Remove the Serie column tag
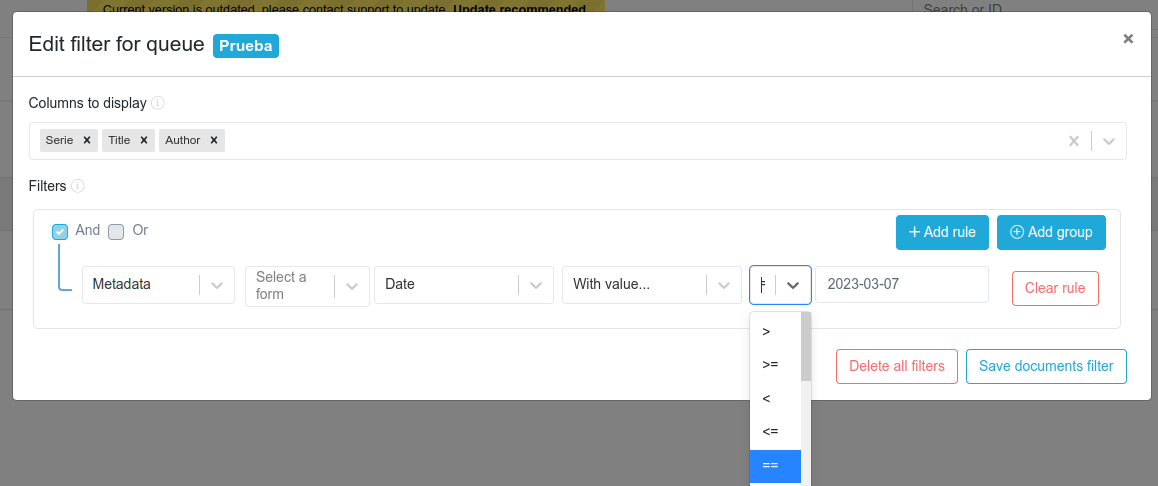The image size is (1158, 486). (87, 141)
